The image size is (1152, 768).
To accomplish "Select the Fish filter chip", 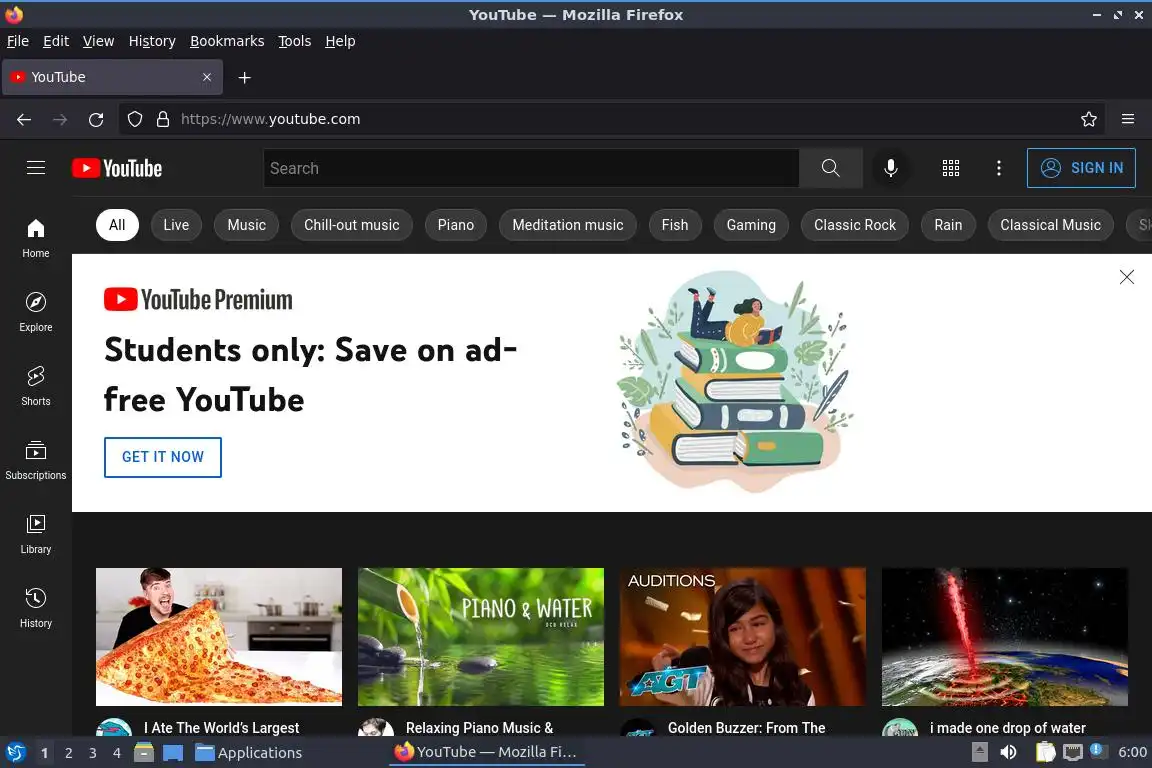I will tap(675, 225).
